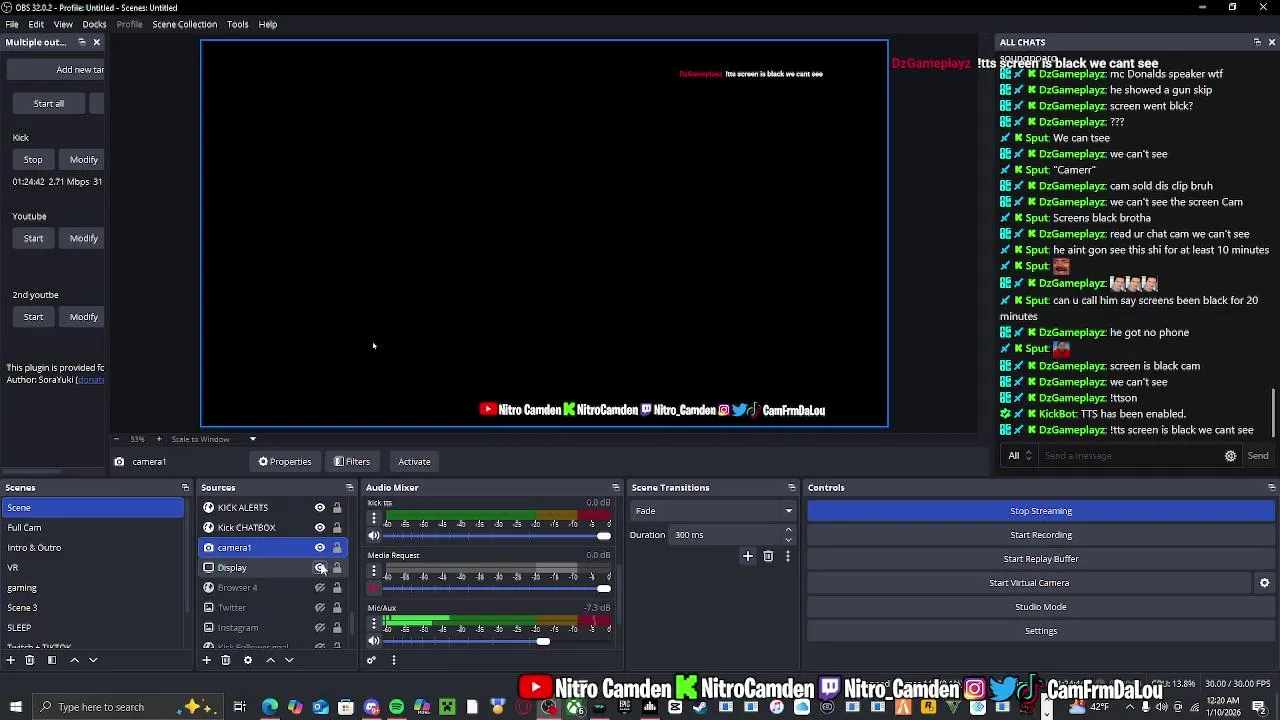Click the chat message input field
Viewport: 1280px width, 720px height.
[1130, 456]
